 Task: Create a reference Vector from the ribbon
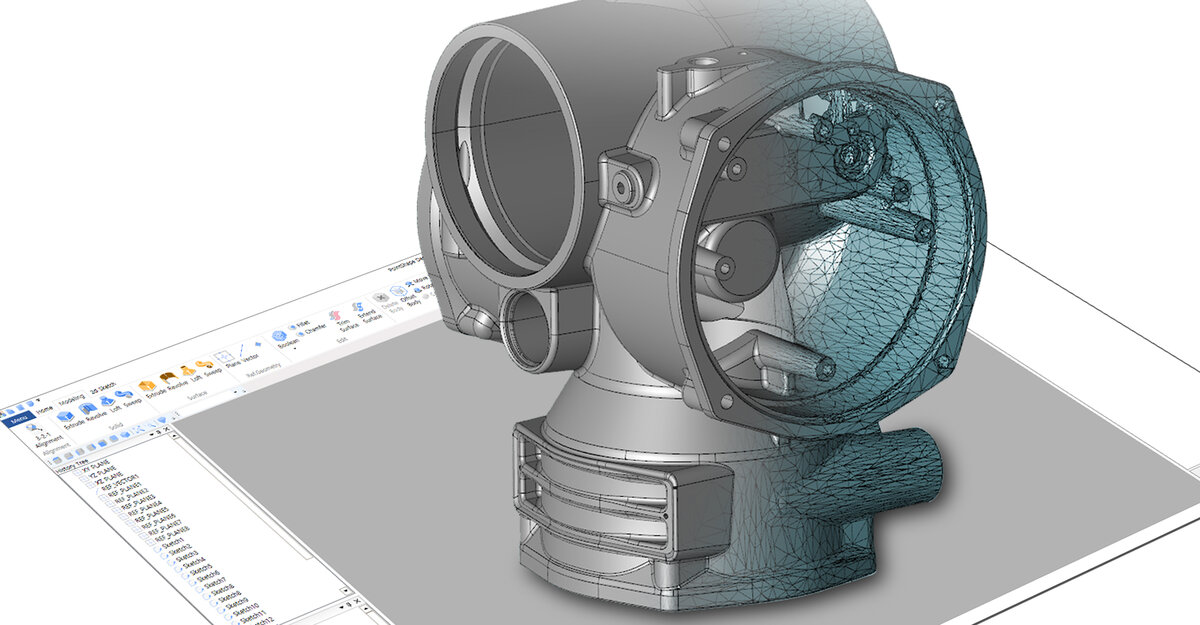click(246, 354)
